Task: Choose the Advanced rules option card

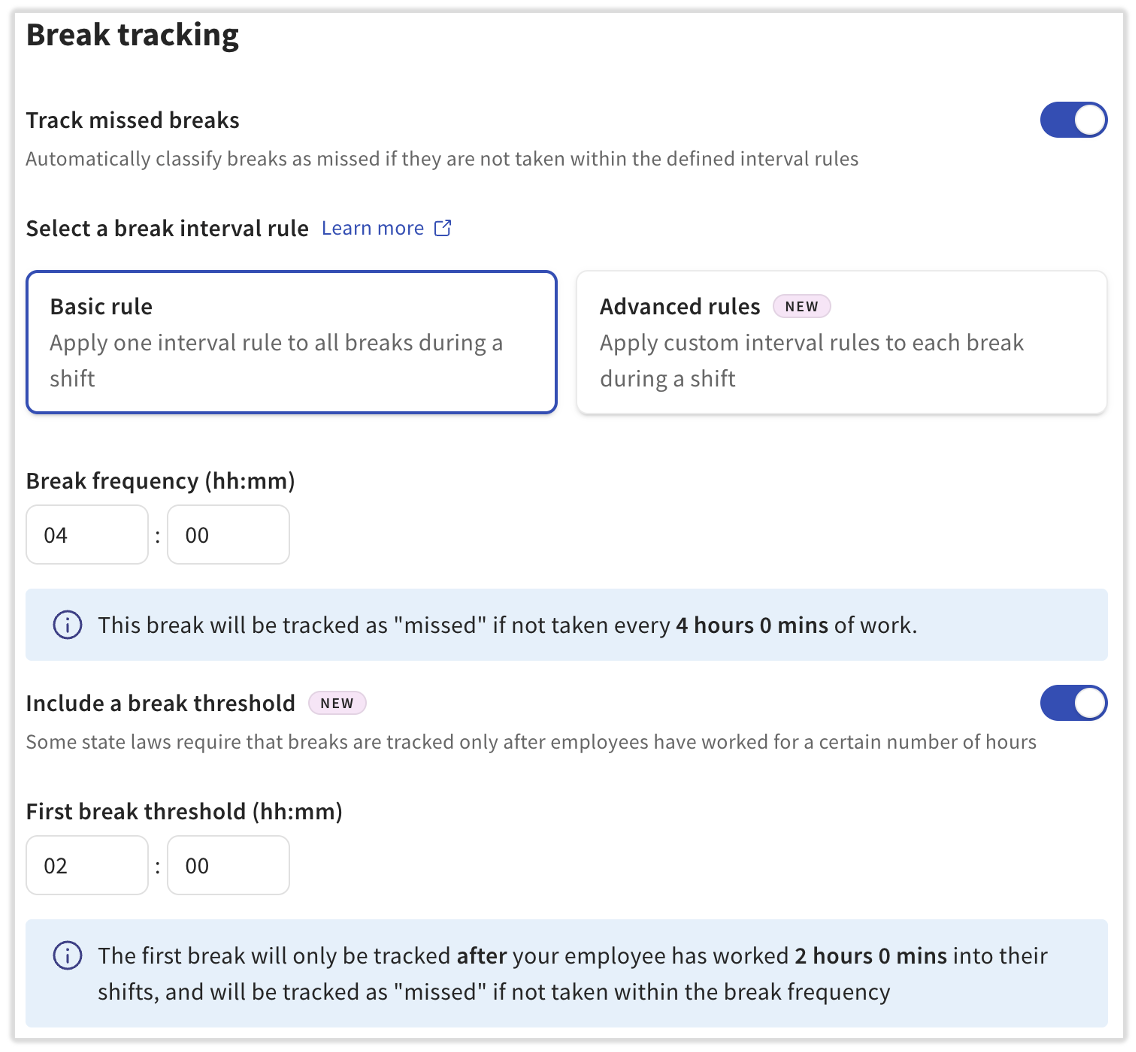Action: click(x=841, y=342)
